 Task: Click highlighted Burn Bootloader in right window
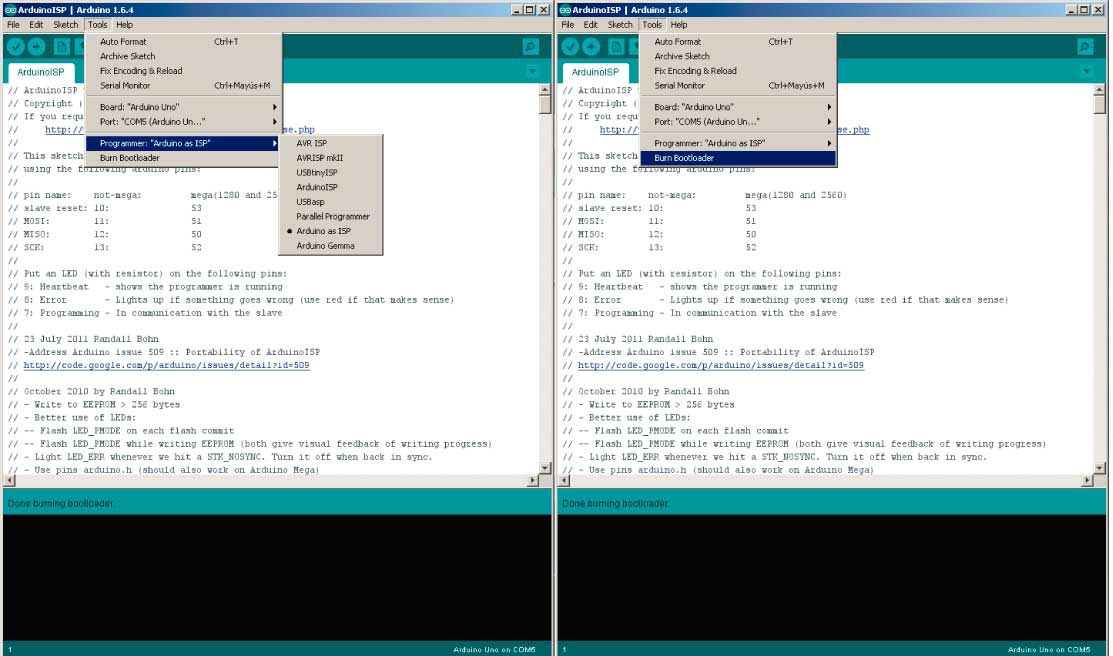coord(738,158)
